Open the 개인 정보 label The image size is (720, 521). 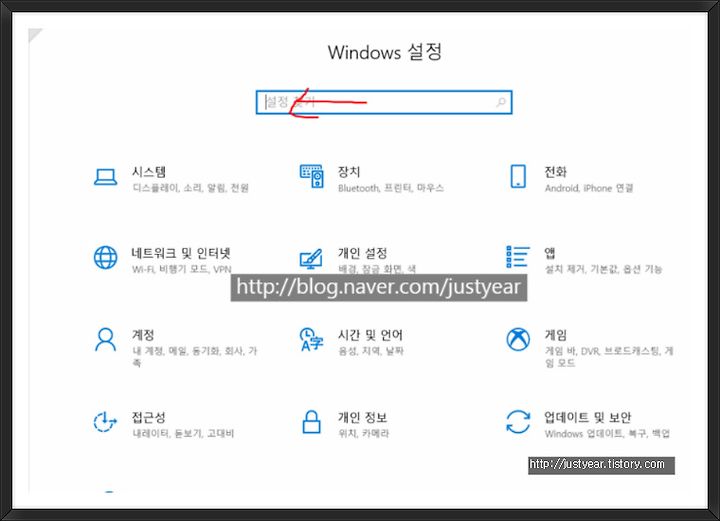(363, 417)
